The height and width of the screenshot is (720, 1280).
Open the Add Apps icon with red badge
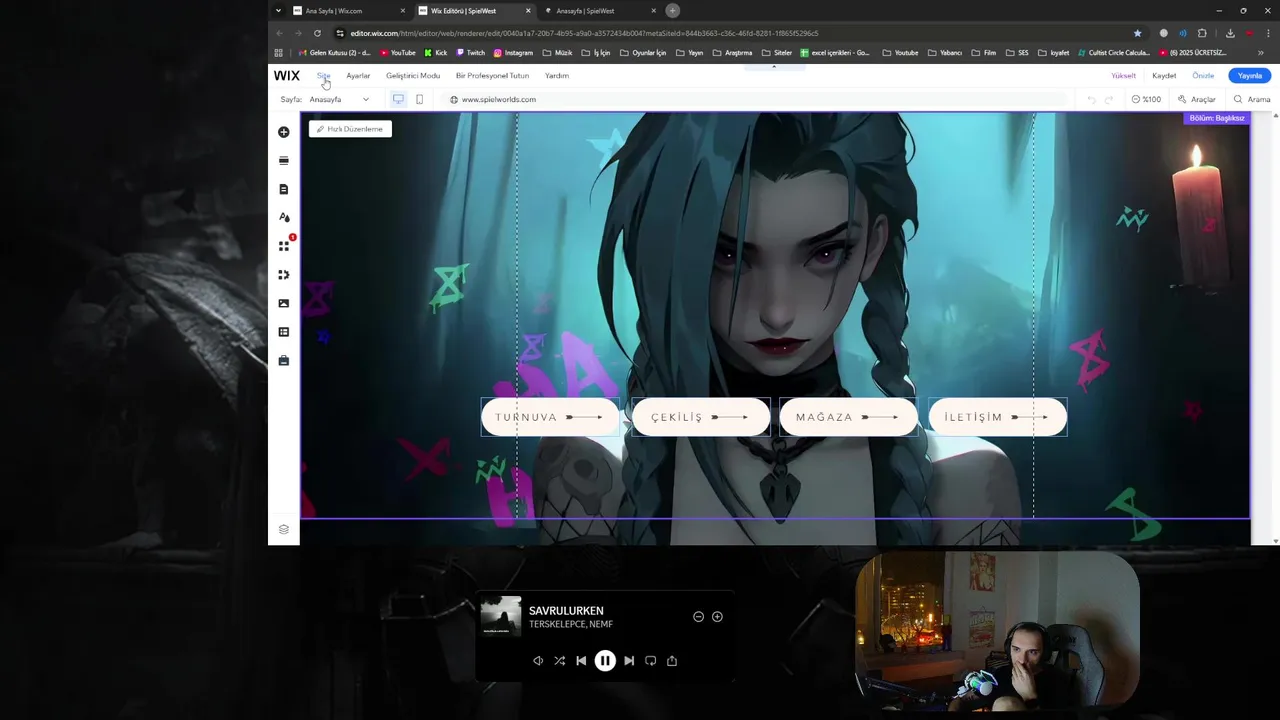(284, 246)
